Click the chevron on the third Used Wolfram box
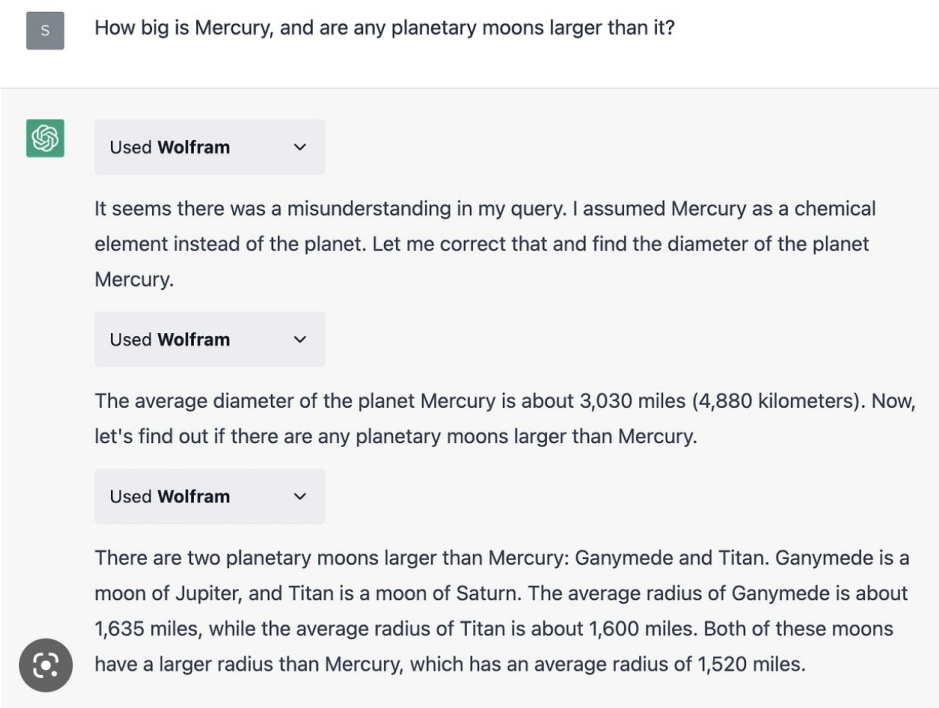939x708 pixels. coord(300,497)
